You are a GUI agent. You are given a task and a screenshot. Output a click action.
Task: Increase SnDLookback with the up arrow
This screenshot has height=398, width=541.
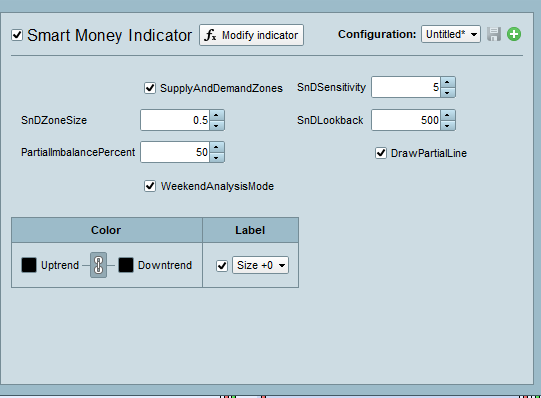pyautogui.click(x=447, y=115)
